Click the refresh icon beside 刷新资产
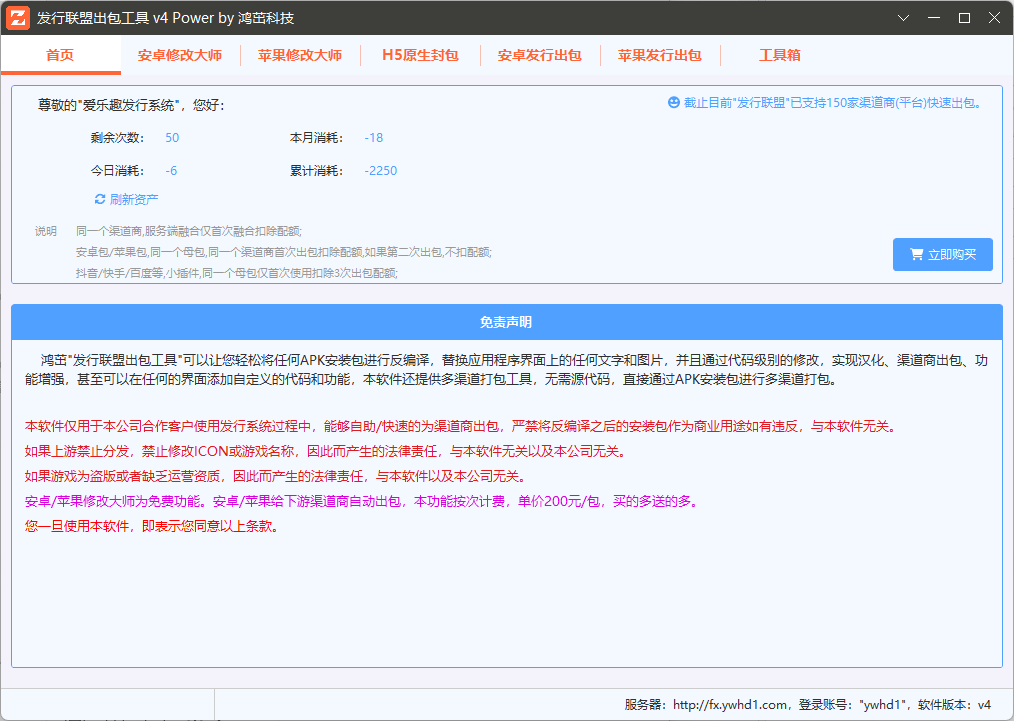This screenshot has height=721, width=1014. pos(100,199)
